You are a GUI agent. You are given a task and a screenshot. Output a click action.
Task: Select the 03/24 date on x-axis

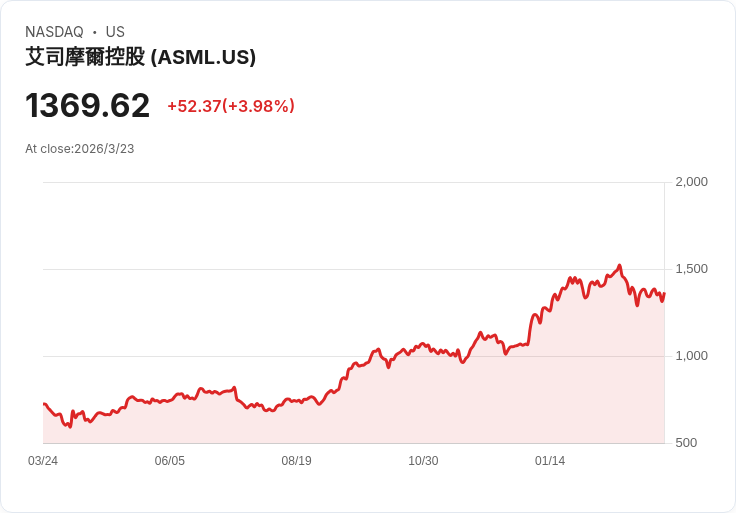tap(43, 461)
